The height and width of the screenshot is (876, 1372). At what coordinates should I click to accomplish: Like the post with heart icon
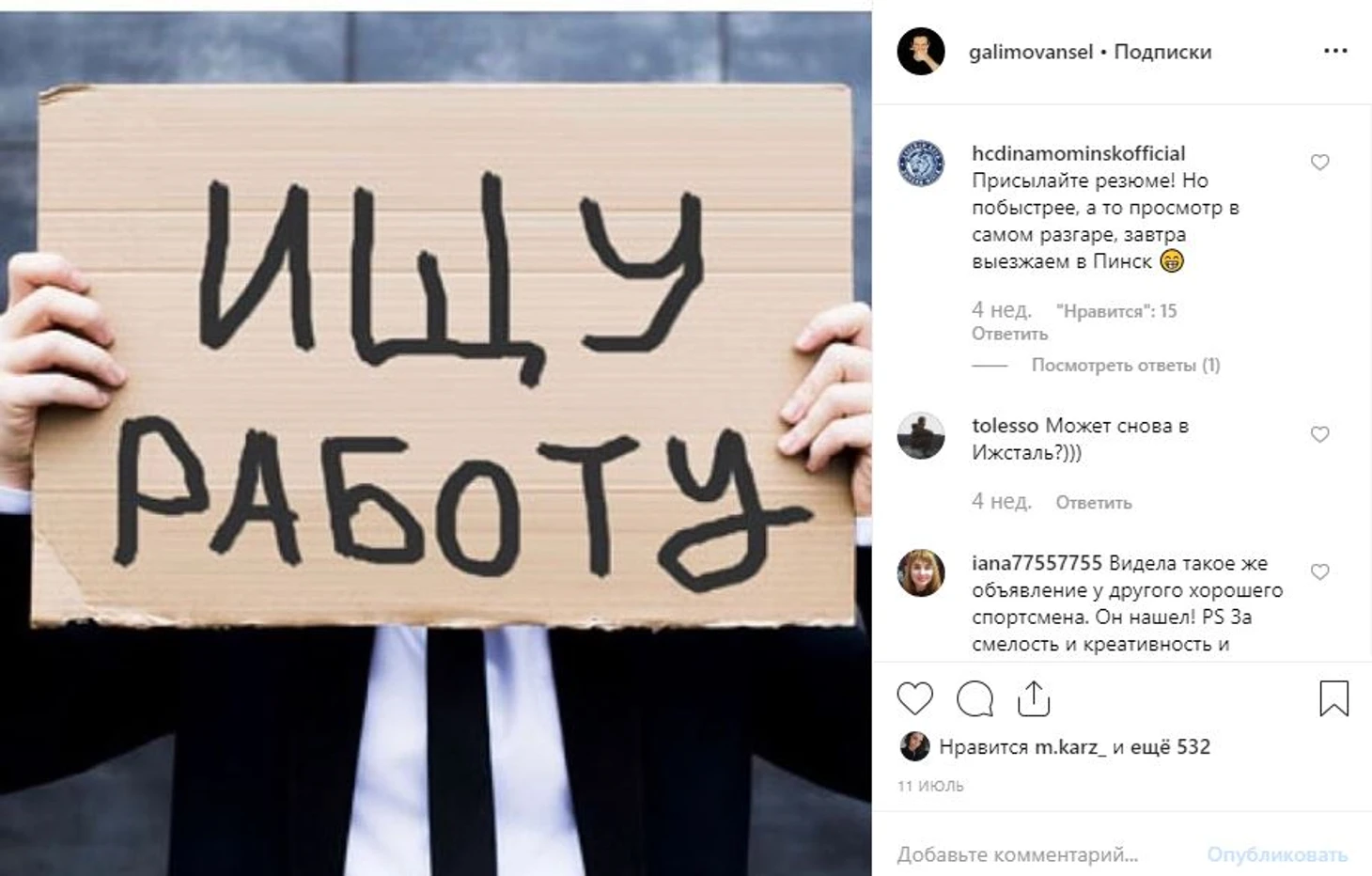click(x=914, y=699)
